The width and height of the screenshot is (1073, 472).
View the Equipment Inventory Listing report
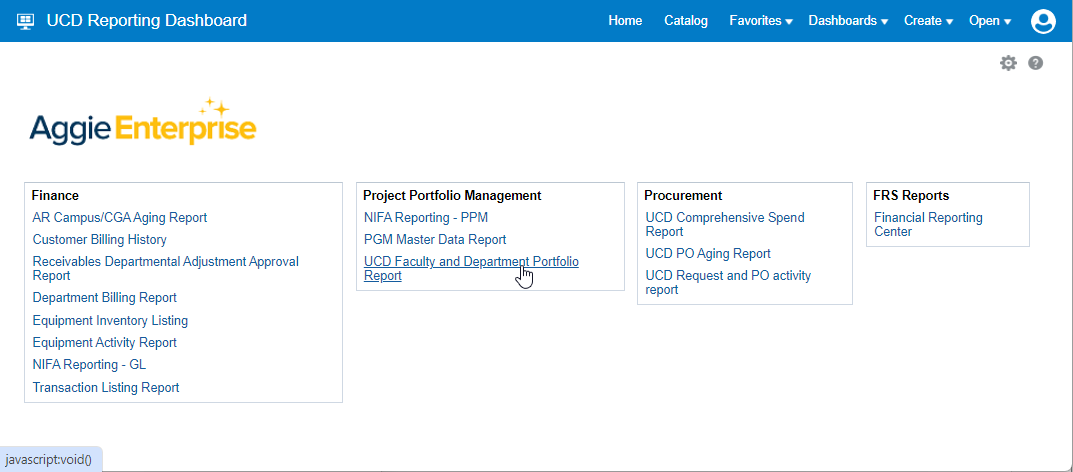(x=110, y=321)
